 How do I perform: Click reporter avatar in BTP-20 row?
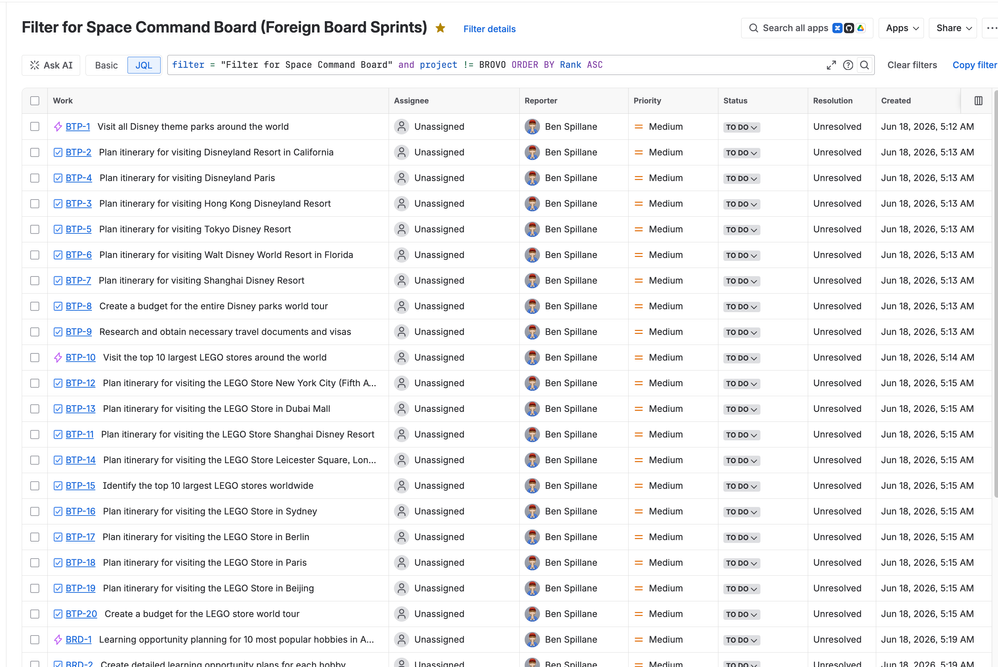coord(532,614)
